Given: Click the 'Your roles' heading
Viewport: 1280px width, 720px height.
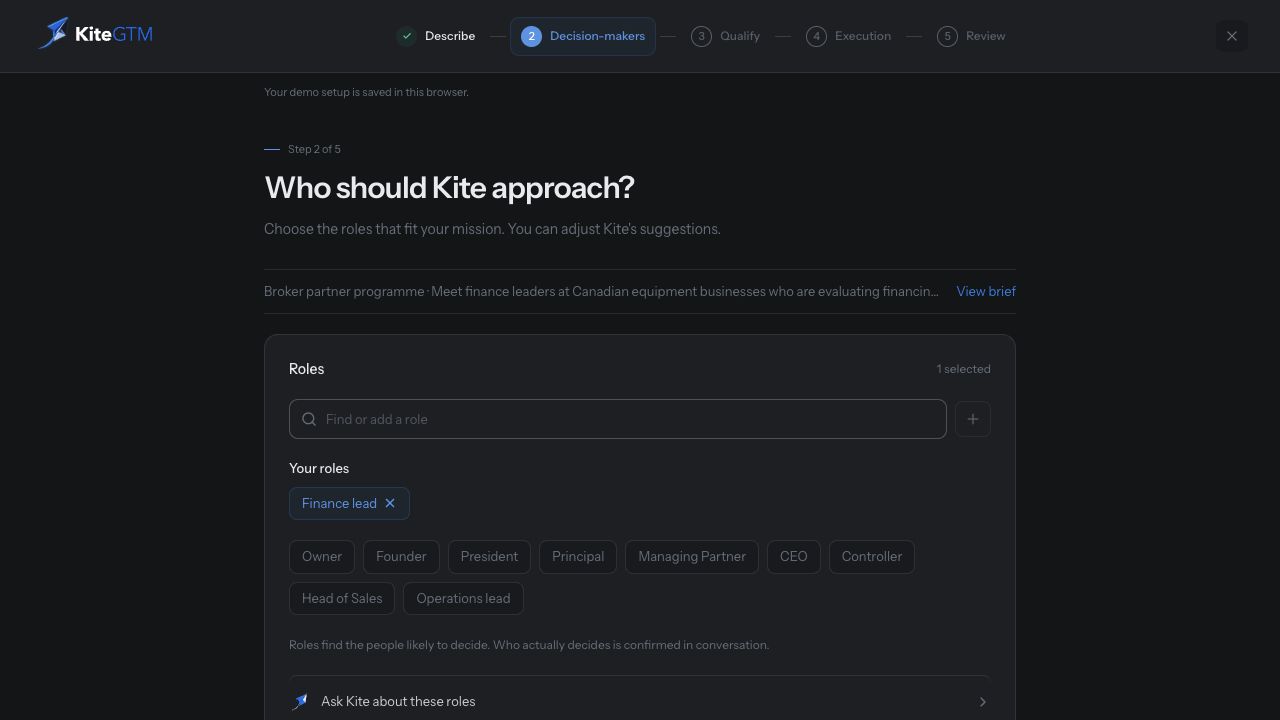Looking at the screenshot, I should tap(319, 468).
